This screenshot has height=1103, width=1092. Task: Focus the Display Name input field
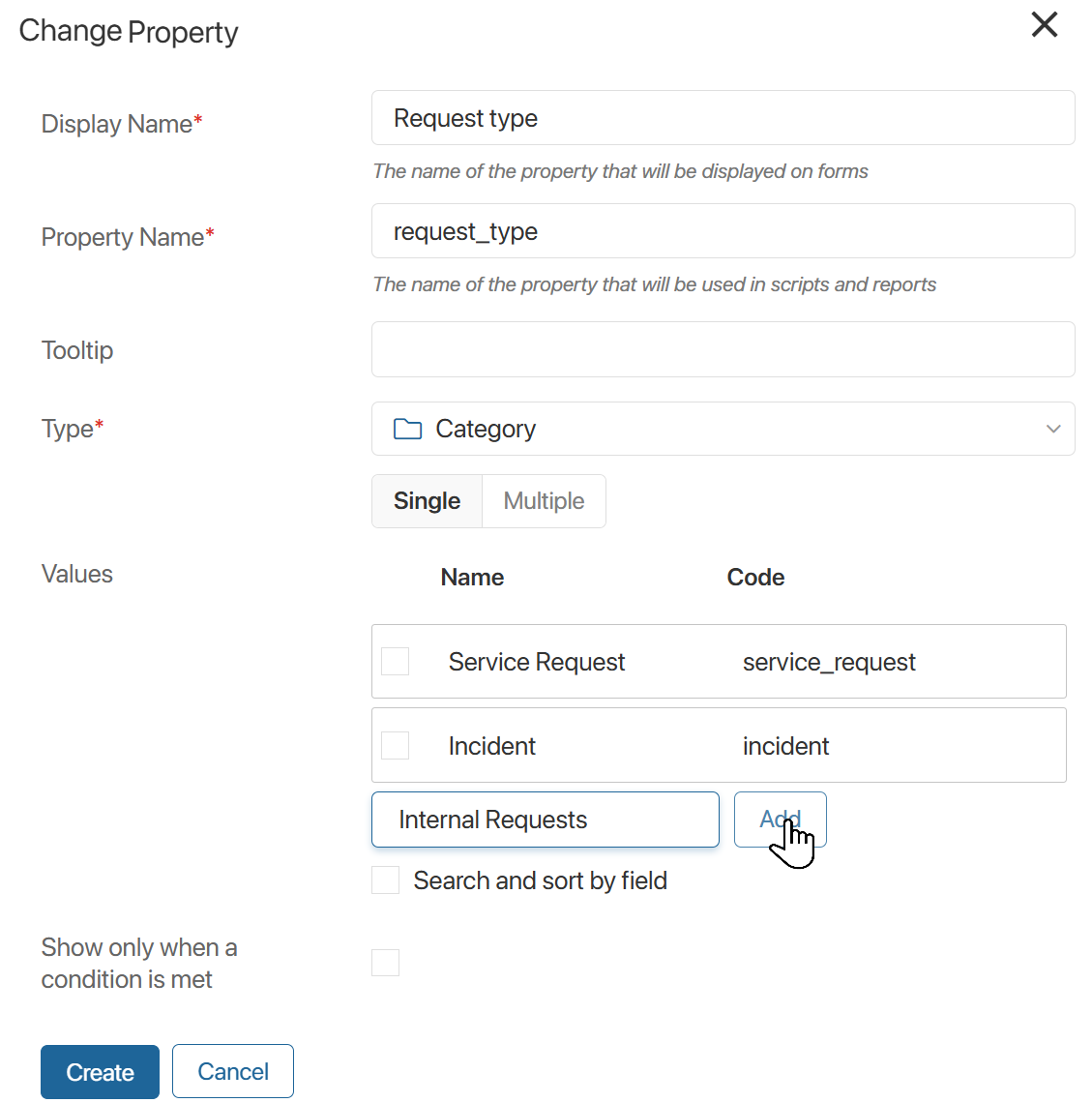click(723, 117)
